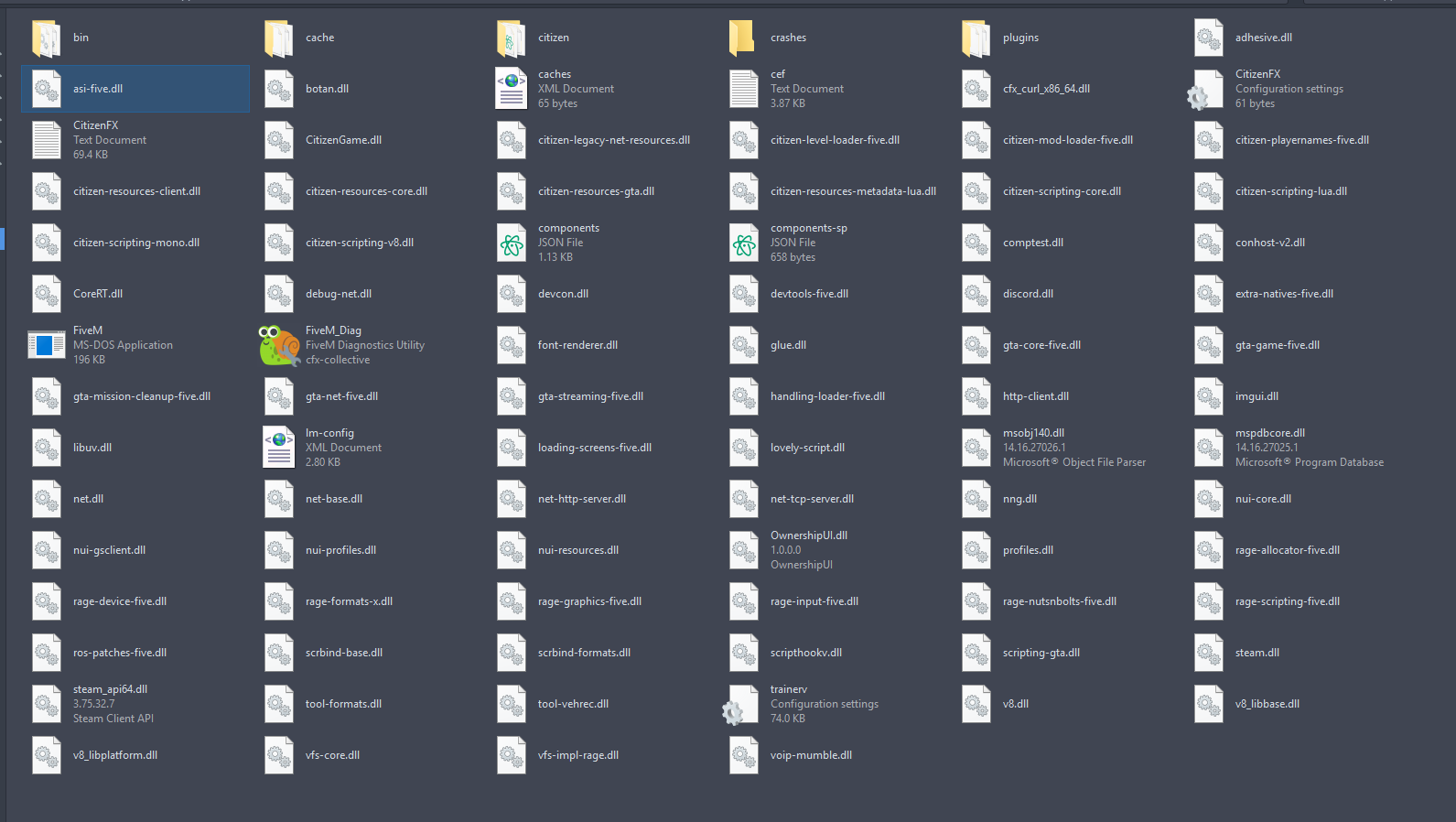Select the font-renderer.dll file name
Image resolution: width=1456 pixels, height=822 pixels.
[577, 345]
